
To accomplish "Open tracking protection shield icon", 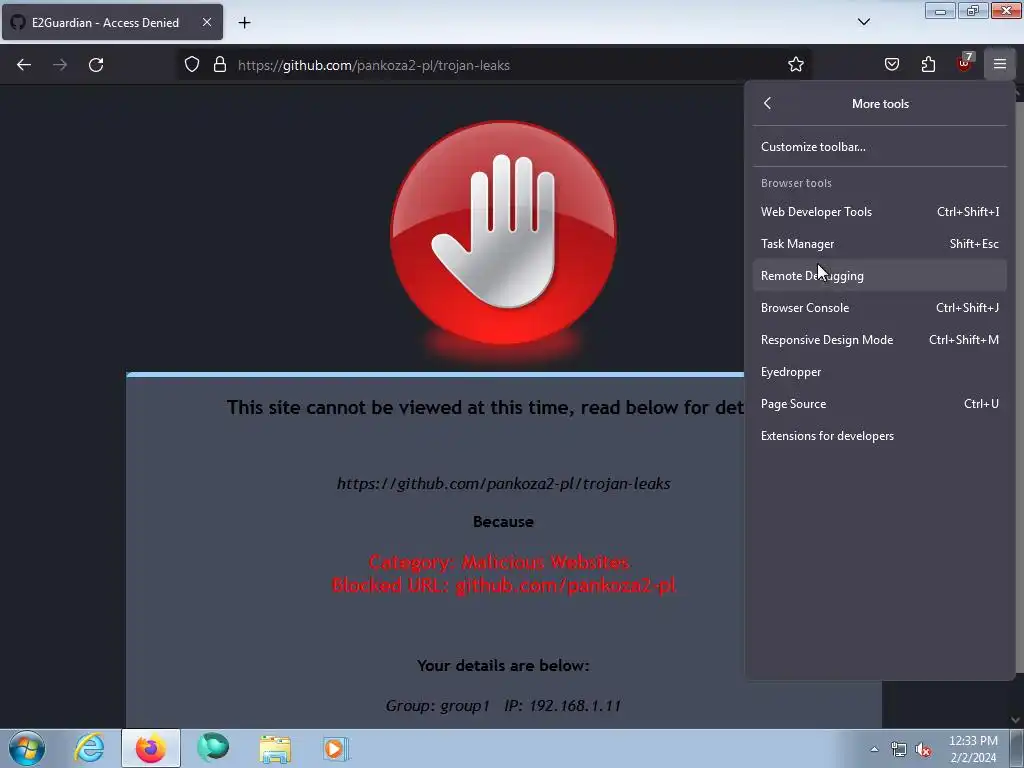I will [x=191, y=65].
